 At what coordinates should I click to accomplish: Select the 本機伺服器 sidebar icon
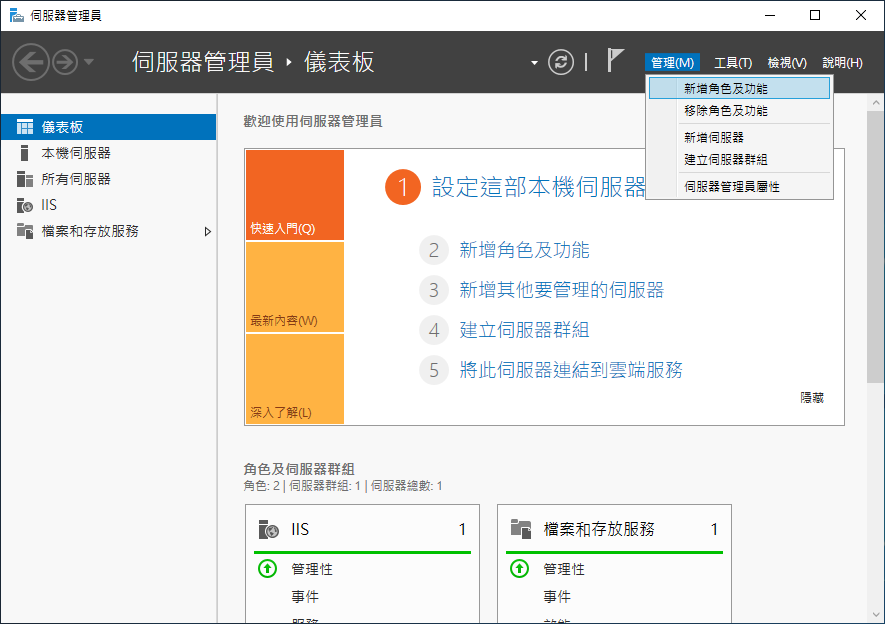pos(24,153)
